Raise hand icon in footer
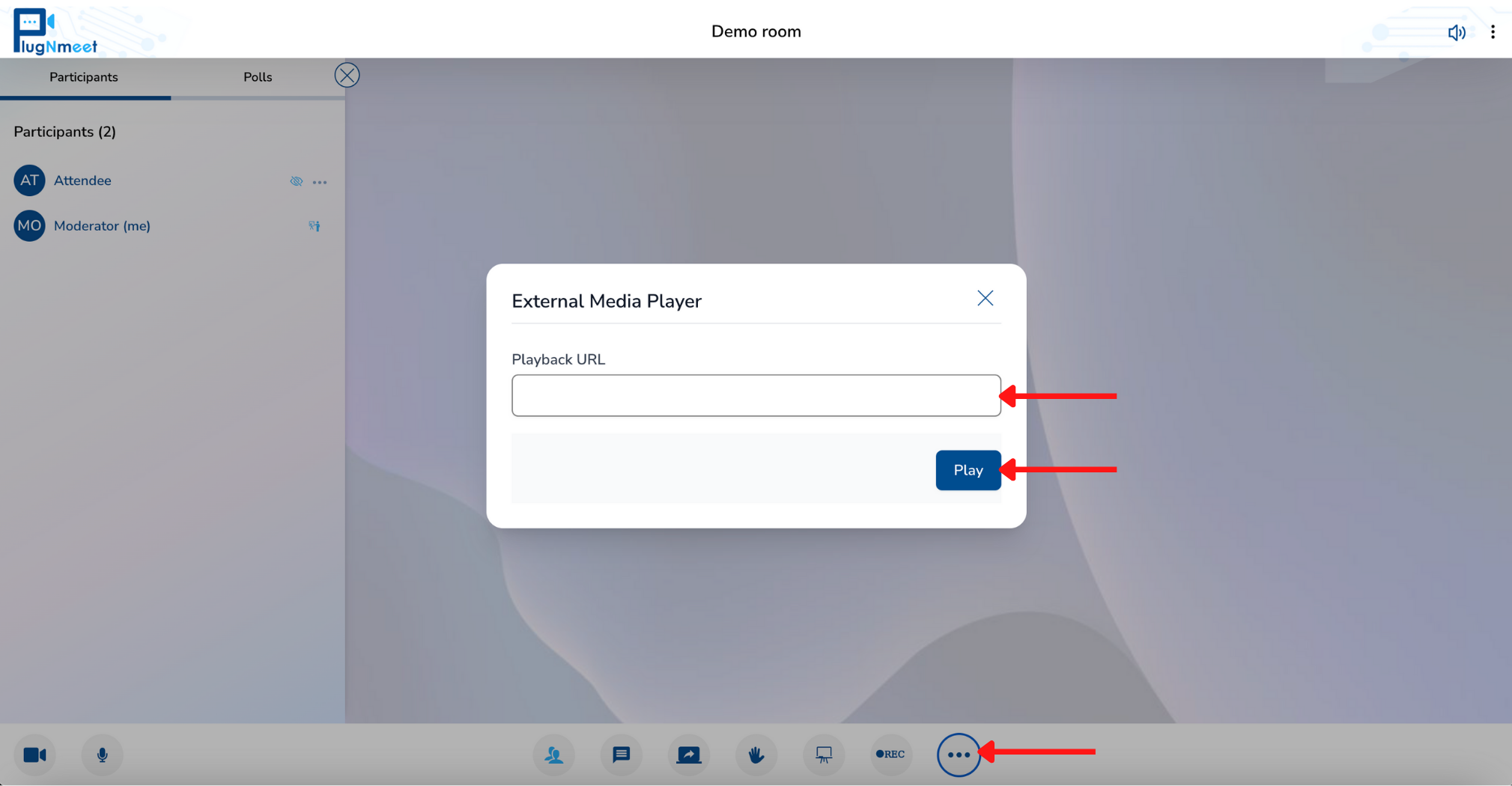The image size is (1512, 786). (x=756, y=755)
